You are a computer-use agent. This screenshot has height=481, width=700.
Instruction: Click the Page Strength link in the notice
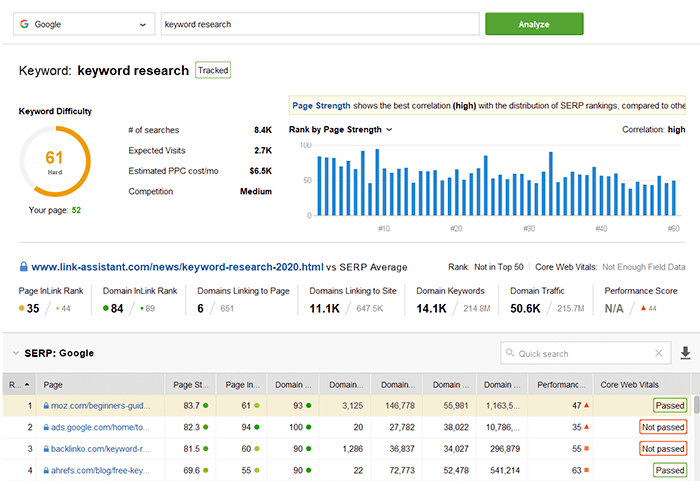pyautogui.click(x=321, y=106)
